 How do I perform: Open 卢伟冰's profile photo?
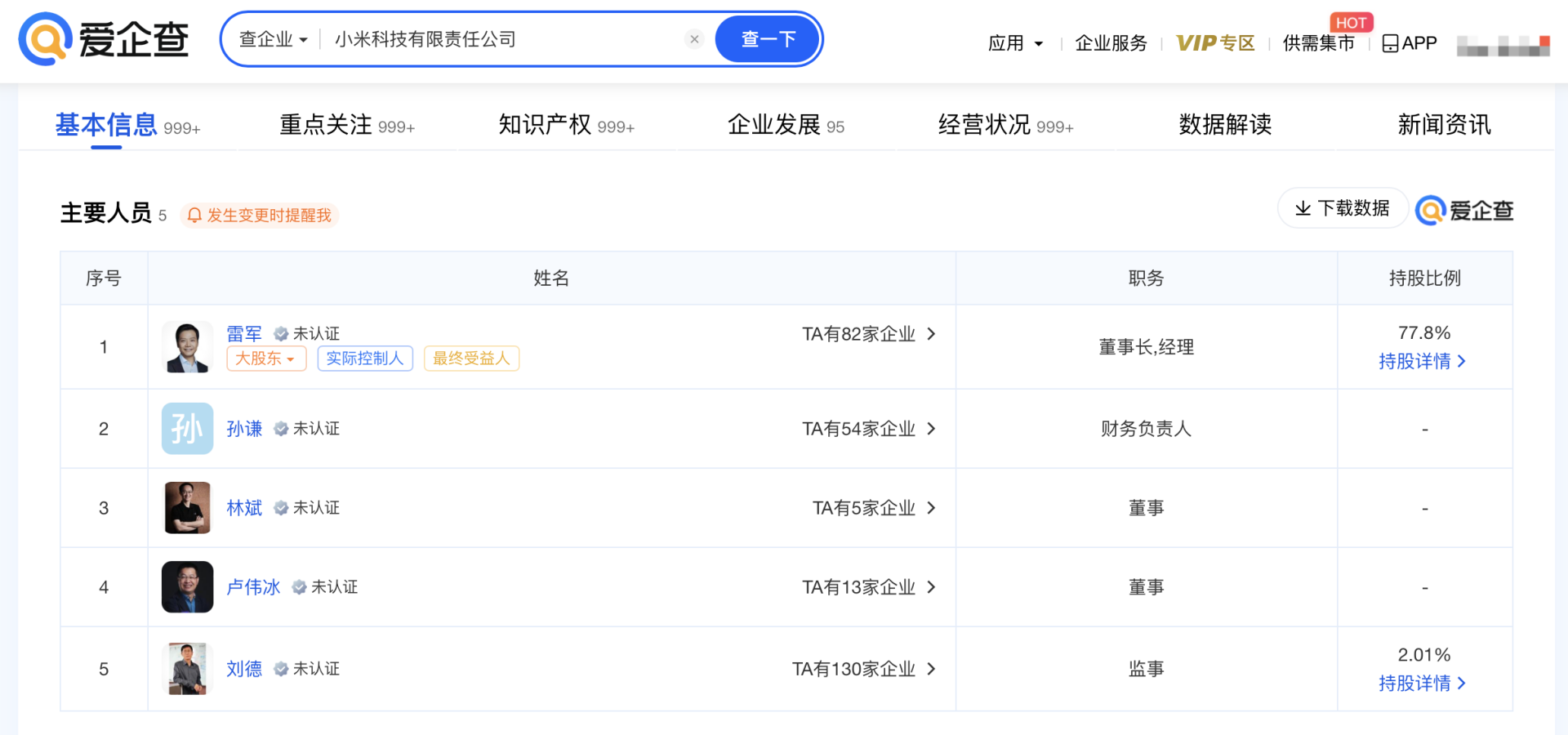pos(187,587)
